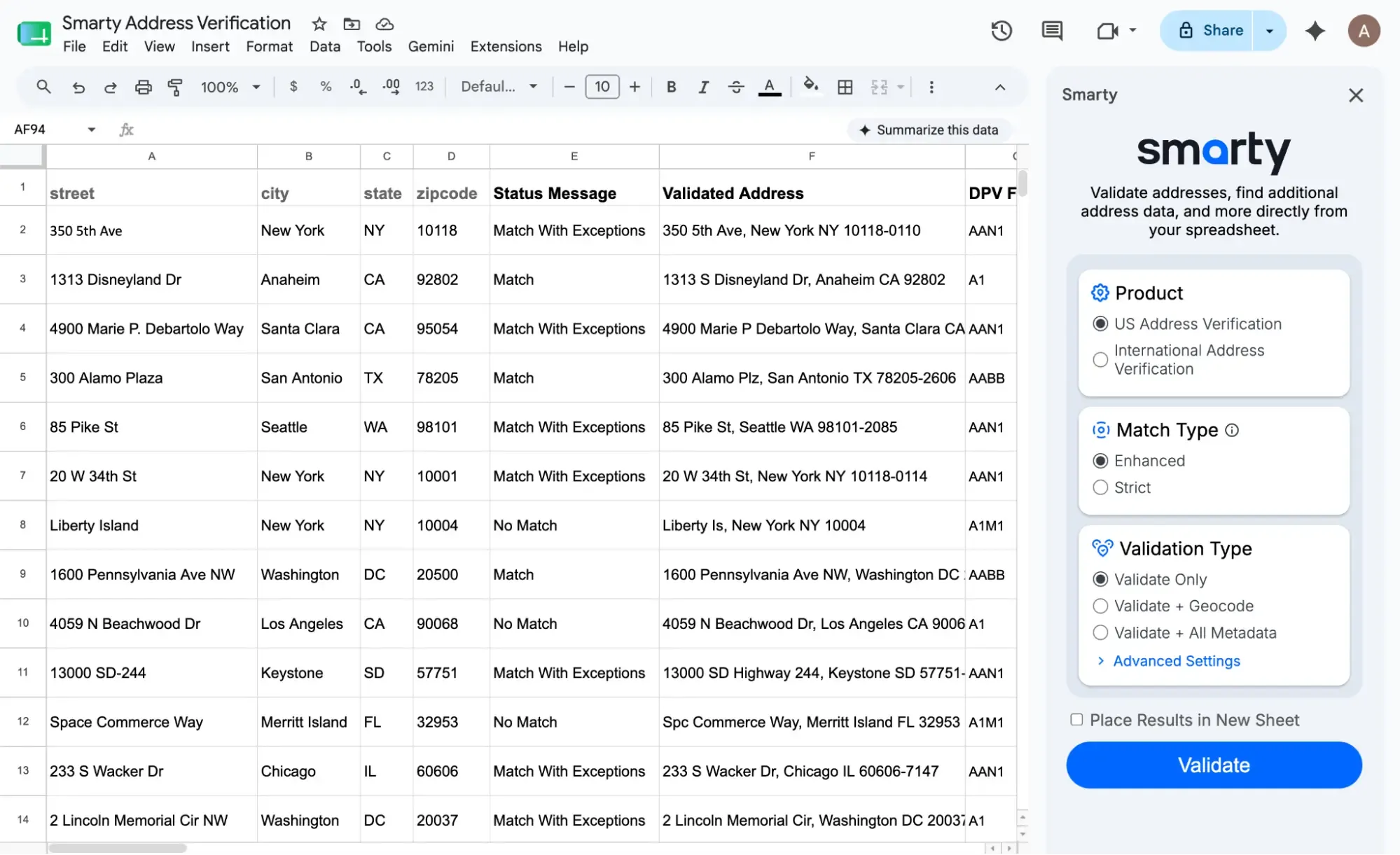Select US Address Verification product

(x=1100, y=324)
